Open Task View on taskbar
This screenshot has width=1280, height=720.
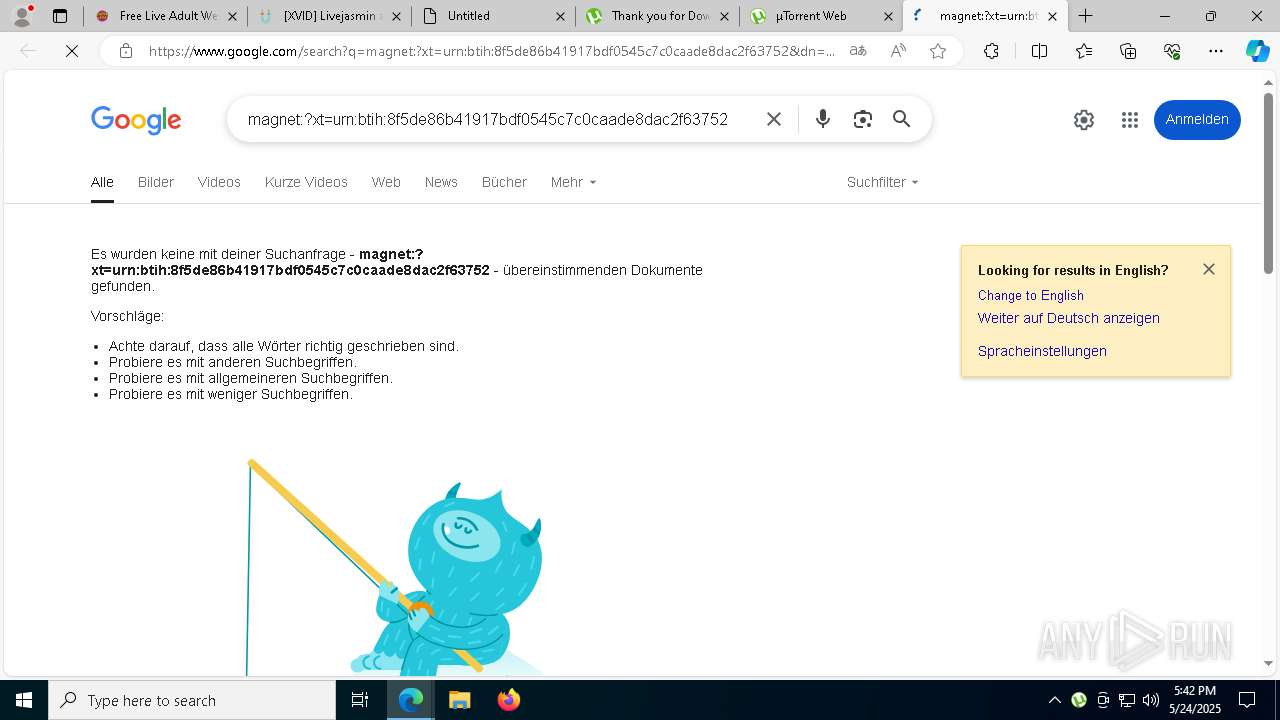tap(360, 700)
